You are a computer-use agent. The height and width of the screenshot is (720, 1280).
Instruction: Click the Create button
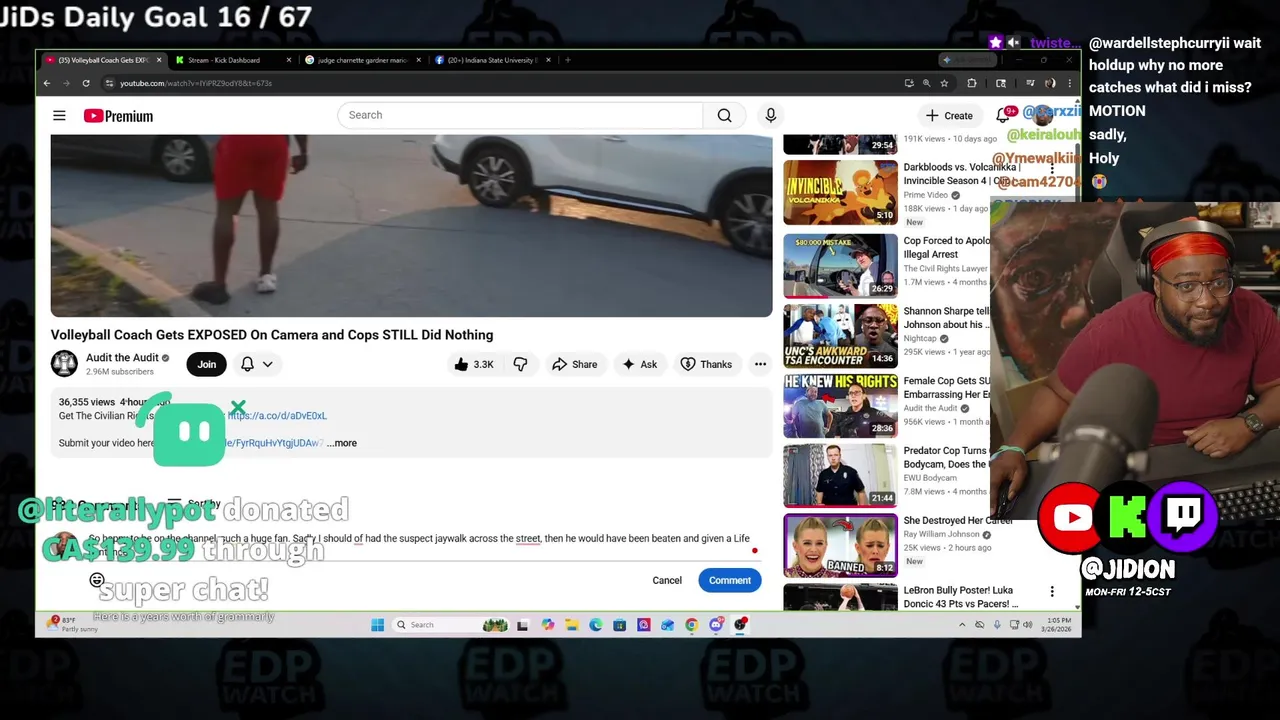pos(949,115)
